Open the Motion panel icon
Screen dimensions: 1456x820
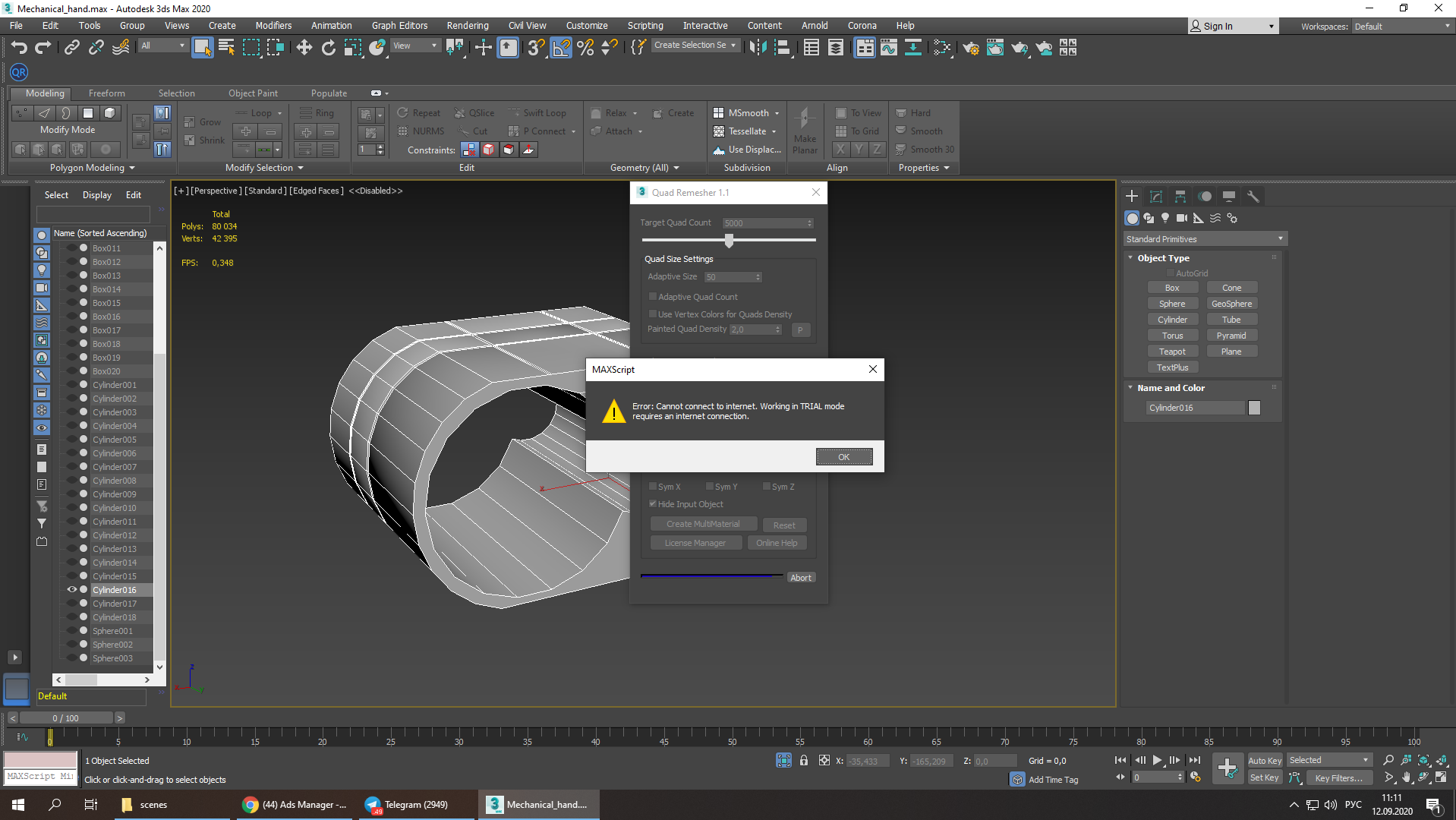pyautogui.click(x=1205, y=197)
